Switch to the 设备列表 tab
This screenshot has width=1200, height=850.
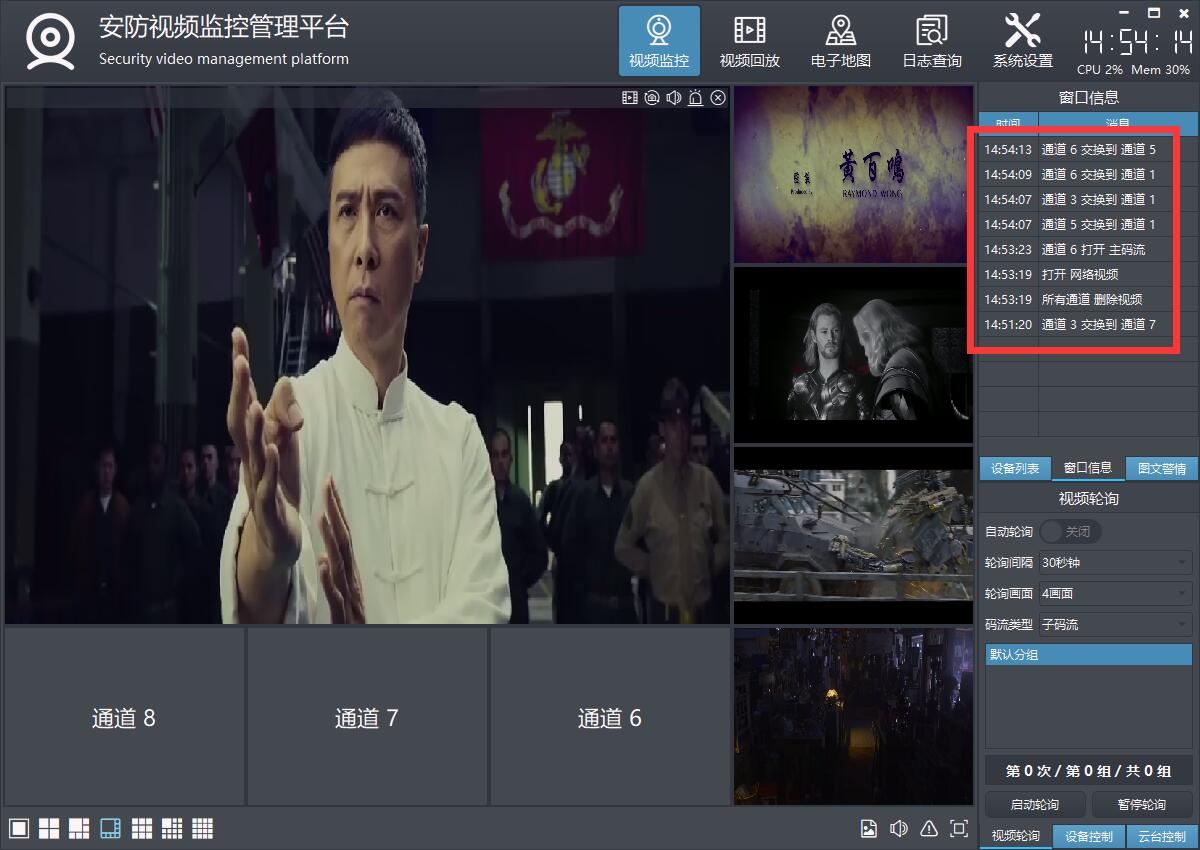pos(1015,468)
